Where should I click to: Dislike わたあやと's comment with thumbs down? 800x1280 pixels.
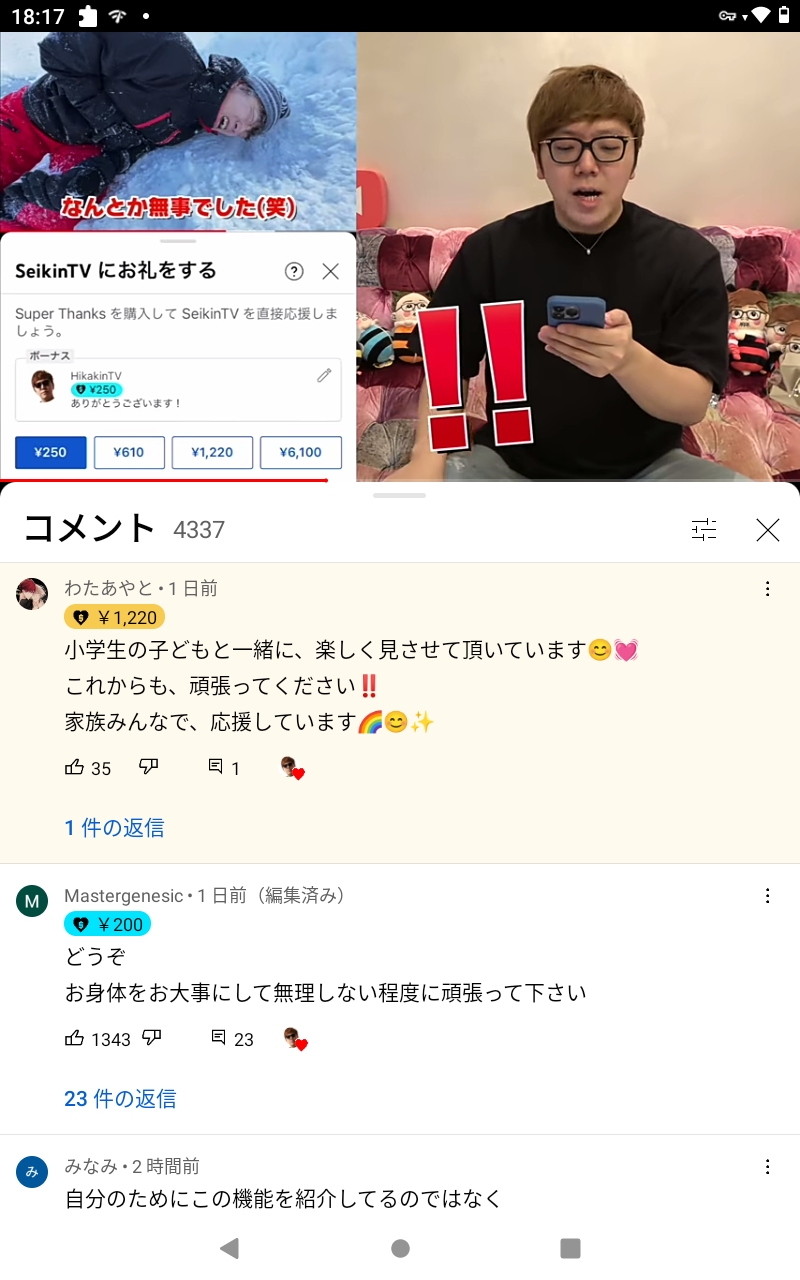pos(149,767)
